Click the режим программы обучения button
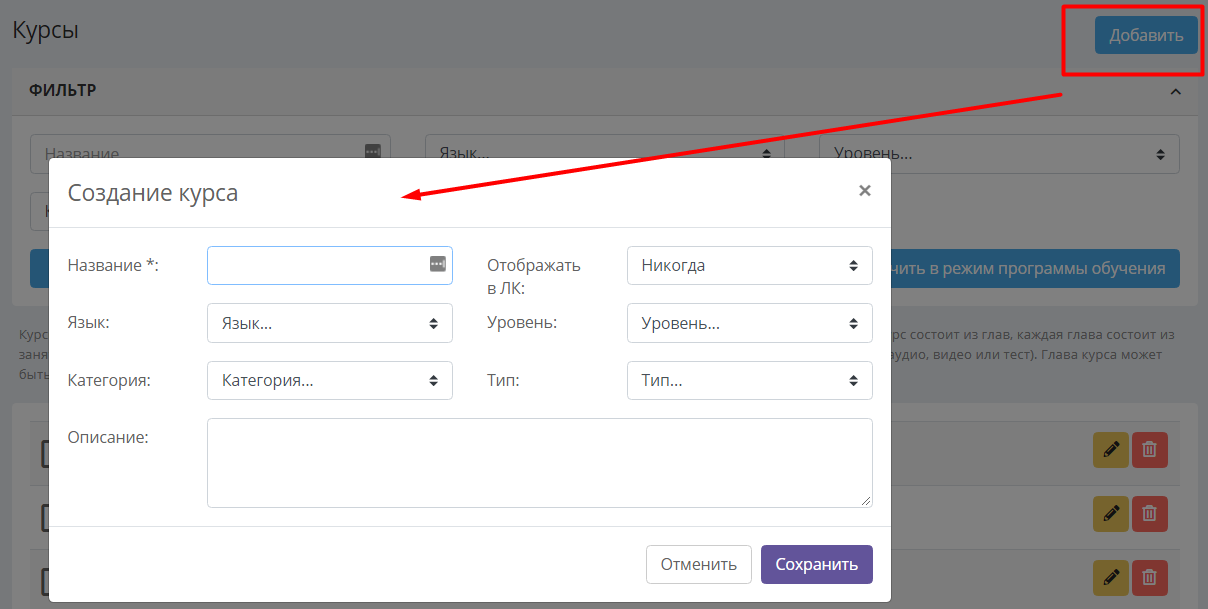This screenshot has width=1208, height=609. pyautogui.click(x=1035, y=269)
